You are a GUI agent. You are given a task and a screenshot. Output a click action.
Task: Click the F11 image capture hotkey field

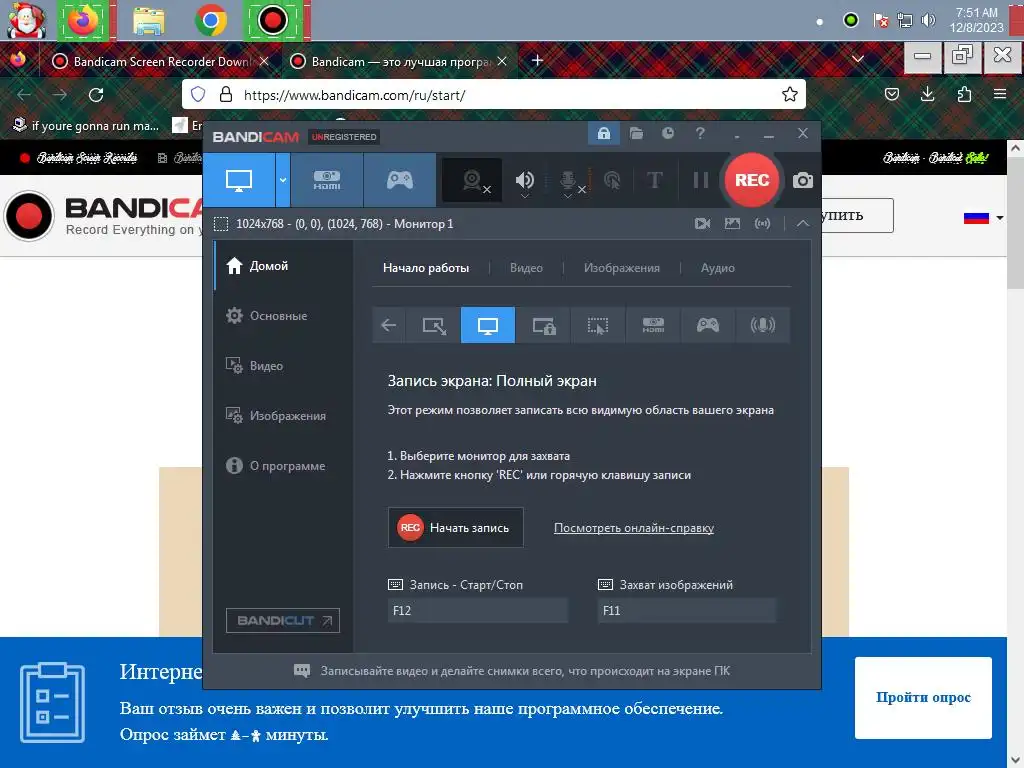tap(686, 611)
